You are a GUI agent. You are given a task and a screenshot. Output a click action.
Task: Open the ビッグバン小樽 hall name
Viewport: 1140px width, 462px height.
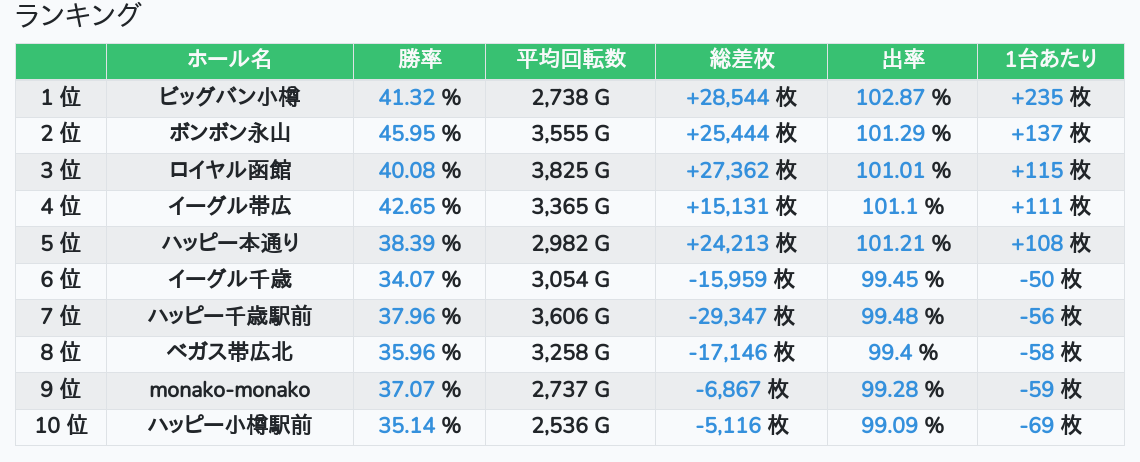(x=230, y=97)
